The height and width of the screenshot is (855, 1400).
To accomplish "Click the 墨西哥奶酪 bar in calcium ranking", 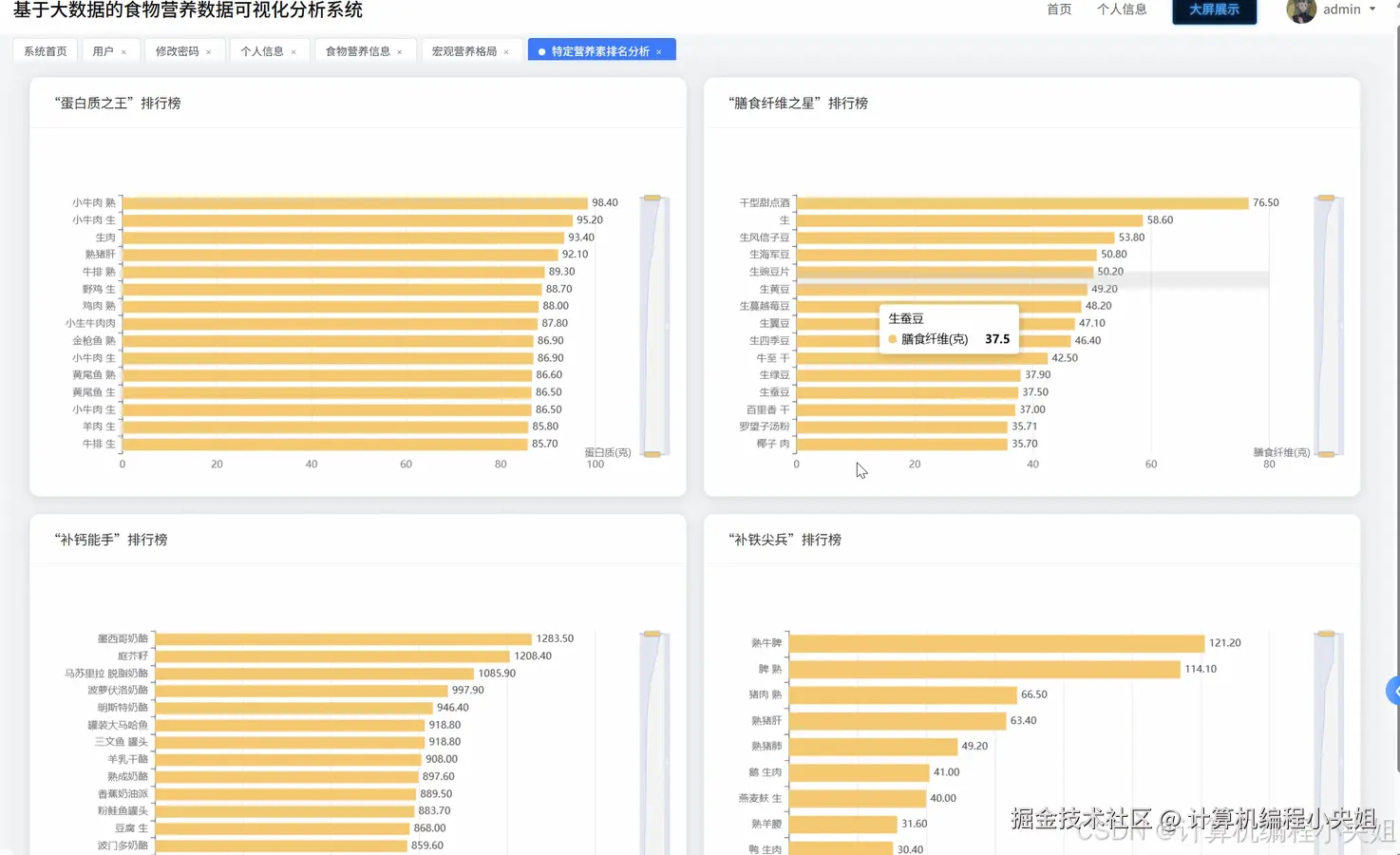I will (x=342, y=638).
